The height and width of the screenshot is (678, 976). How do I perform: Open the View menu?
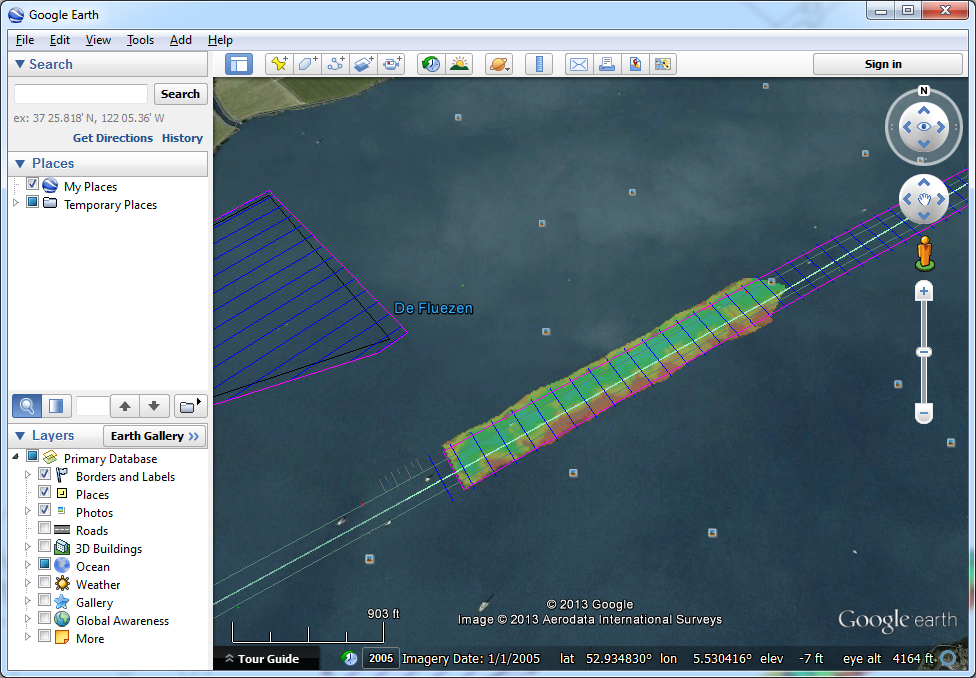coord(98,40)
